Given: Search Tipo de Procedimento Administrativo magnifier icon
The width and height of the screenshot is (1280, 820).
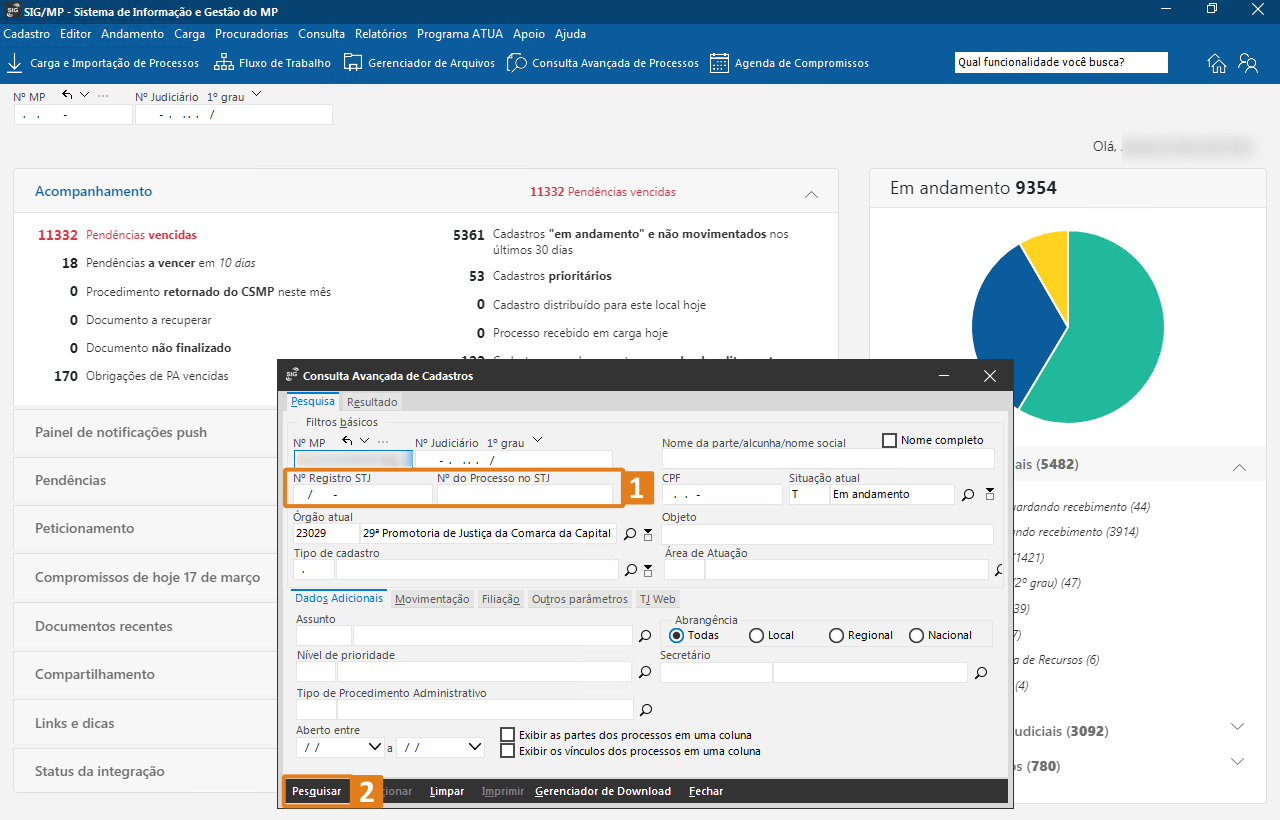Looking at the screenshot, I should pos(645,710).
